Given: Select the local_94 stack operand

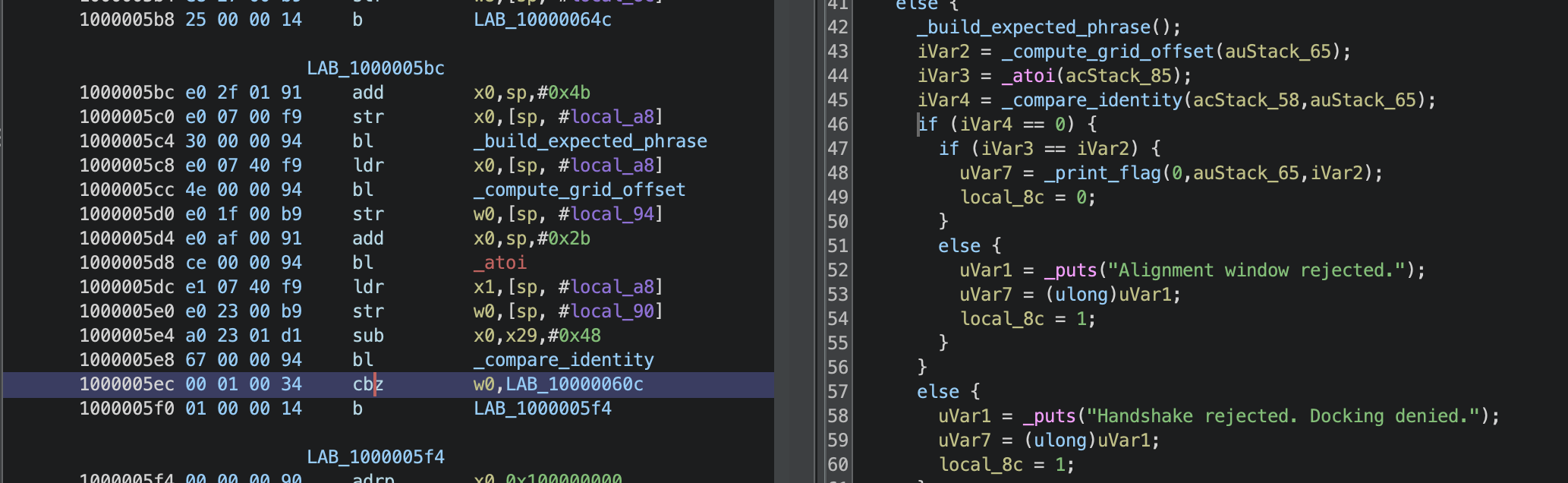Looking at the screenshot, I should [x=612, y=214].
